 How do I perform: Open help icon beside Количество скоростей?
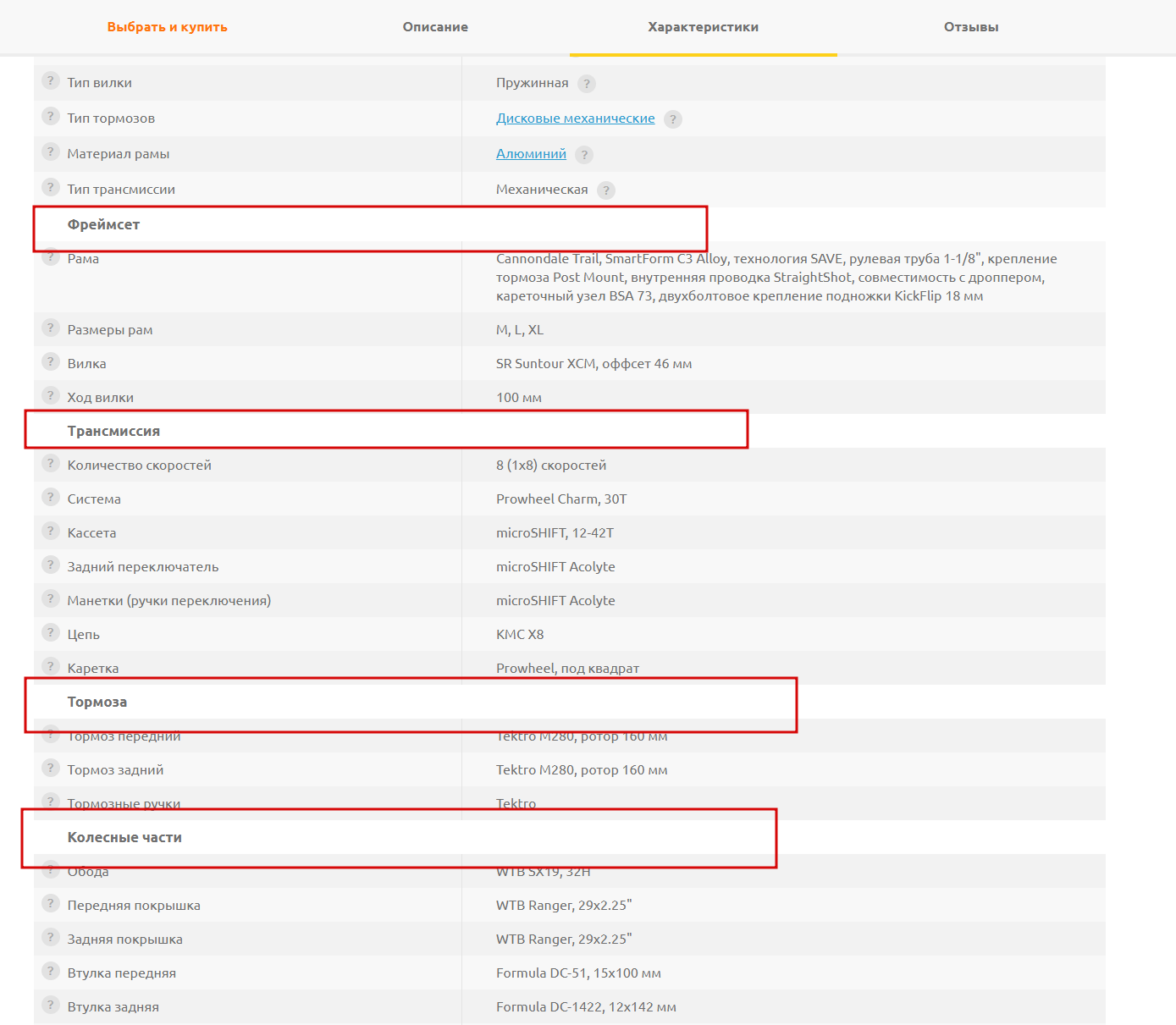[51, 464]
